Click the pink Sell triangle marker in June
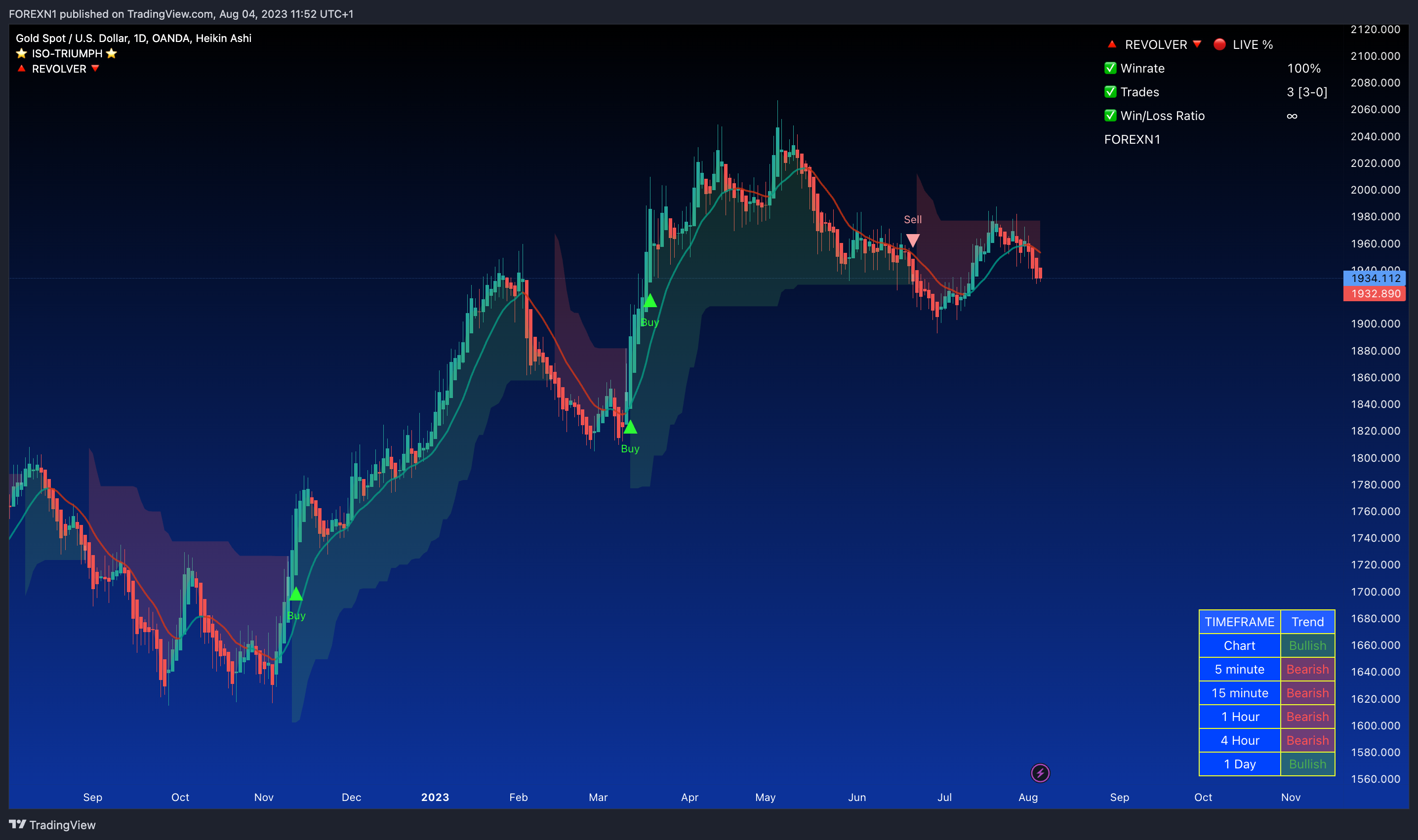1418x840 pixels. tap(913, 240)
